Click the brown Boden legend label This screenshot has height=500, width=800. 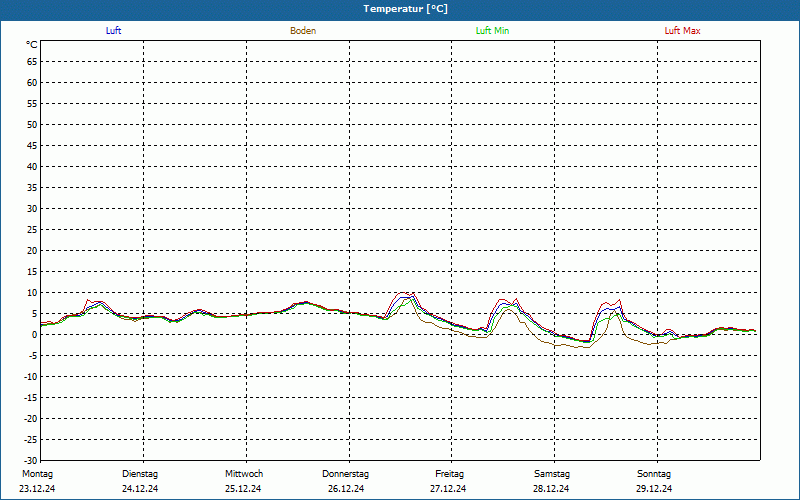[x=303, y=31]
